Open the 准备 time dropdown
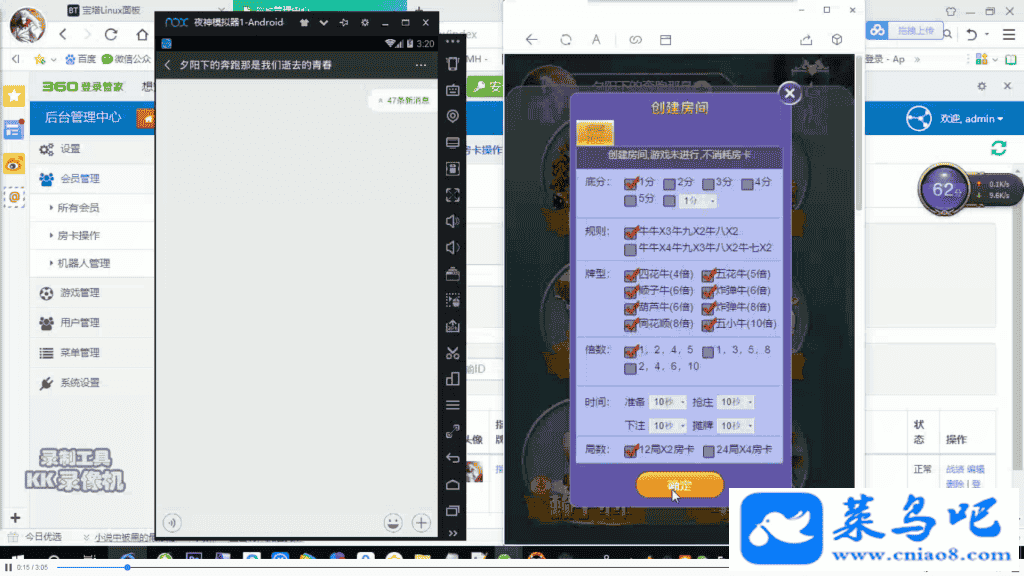This screenshot has height=576, width=1024. pyautogui.click(x=667, y=402)
